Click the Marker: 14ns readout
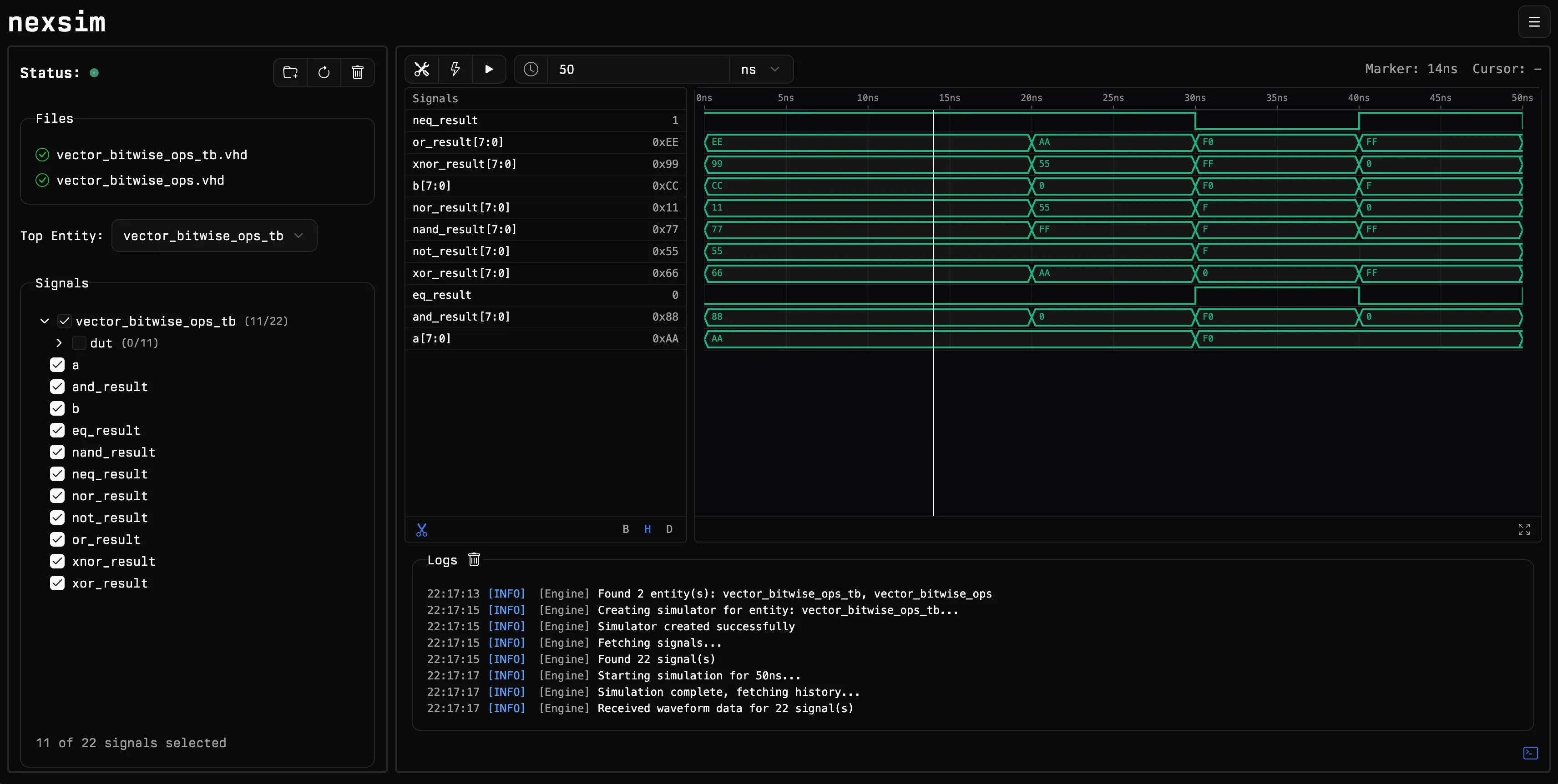The image size is (1558, 784). pyautogui.click(x=1411, y=68)
